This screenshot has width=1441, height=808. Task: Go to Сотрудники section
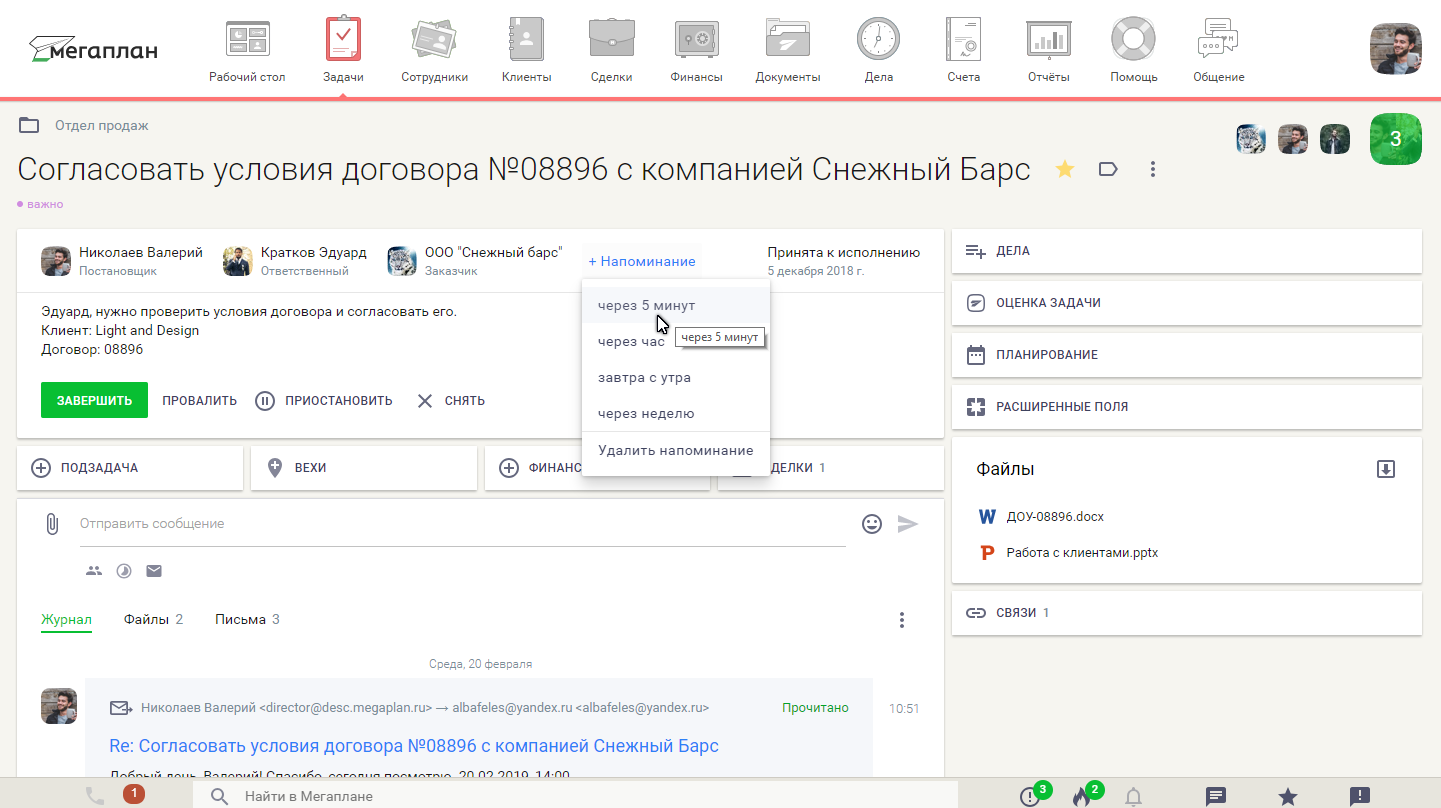click(x=434, y=50)
